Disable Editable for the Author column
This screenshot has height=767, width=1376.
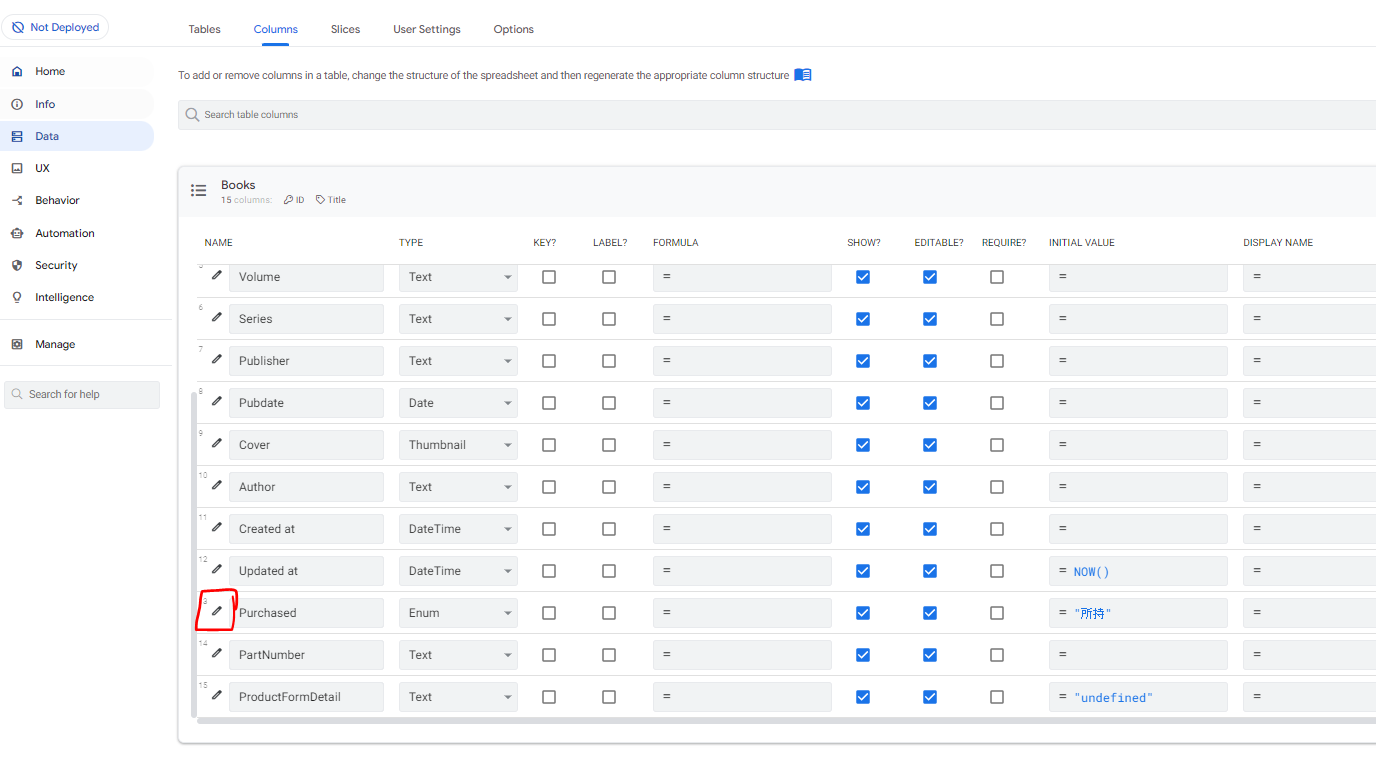929,487
